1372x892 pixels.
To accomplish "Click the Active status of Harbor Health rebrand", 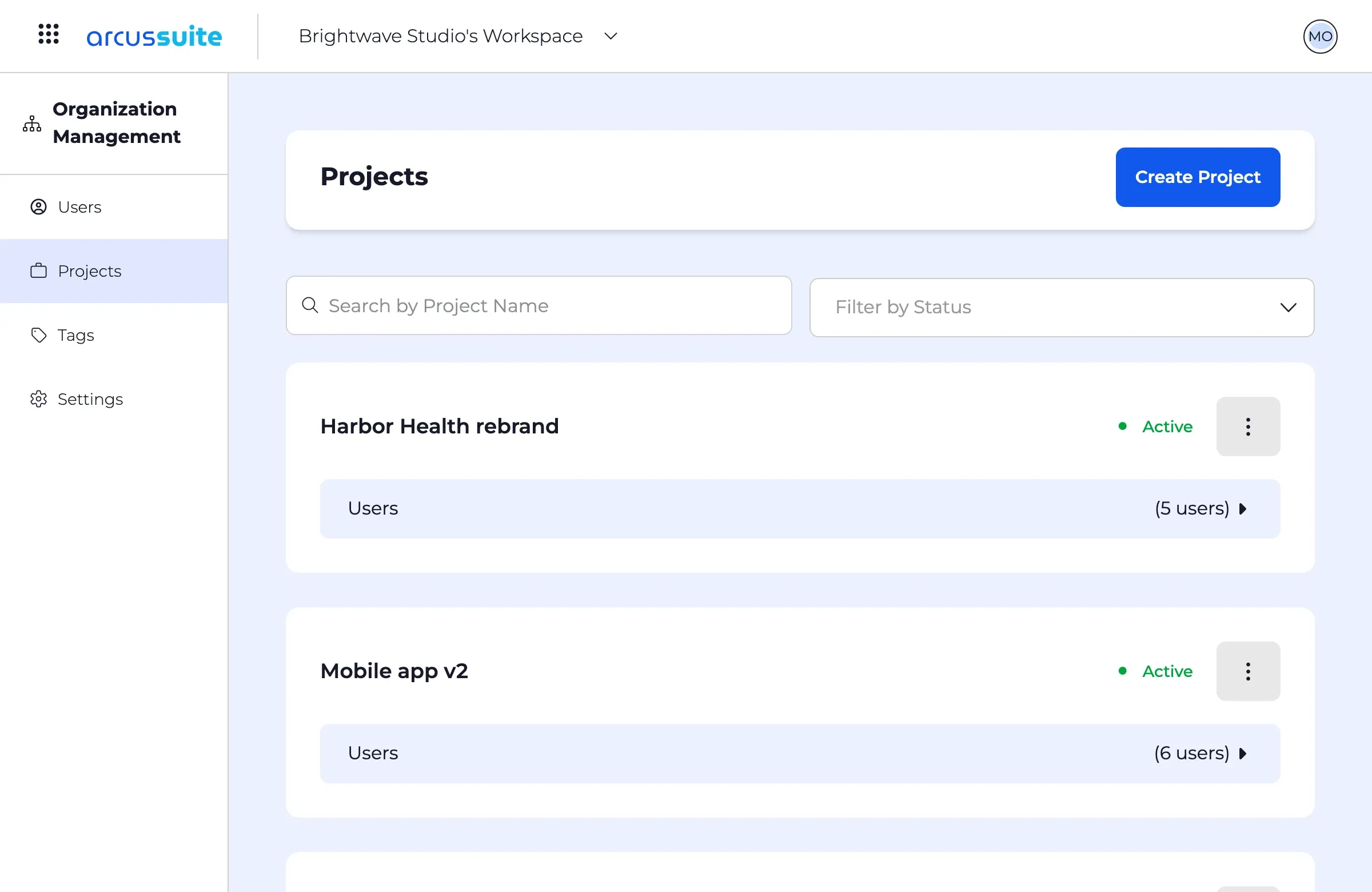I will coord(1156,427).
